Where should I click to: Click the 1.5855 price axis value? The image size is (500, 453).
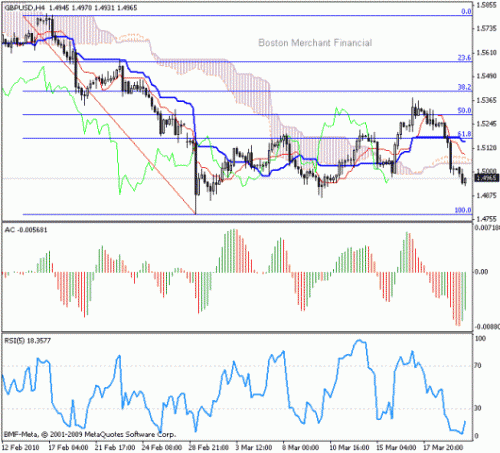[487, 5]
